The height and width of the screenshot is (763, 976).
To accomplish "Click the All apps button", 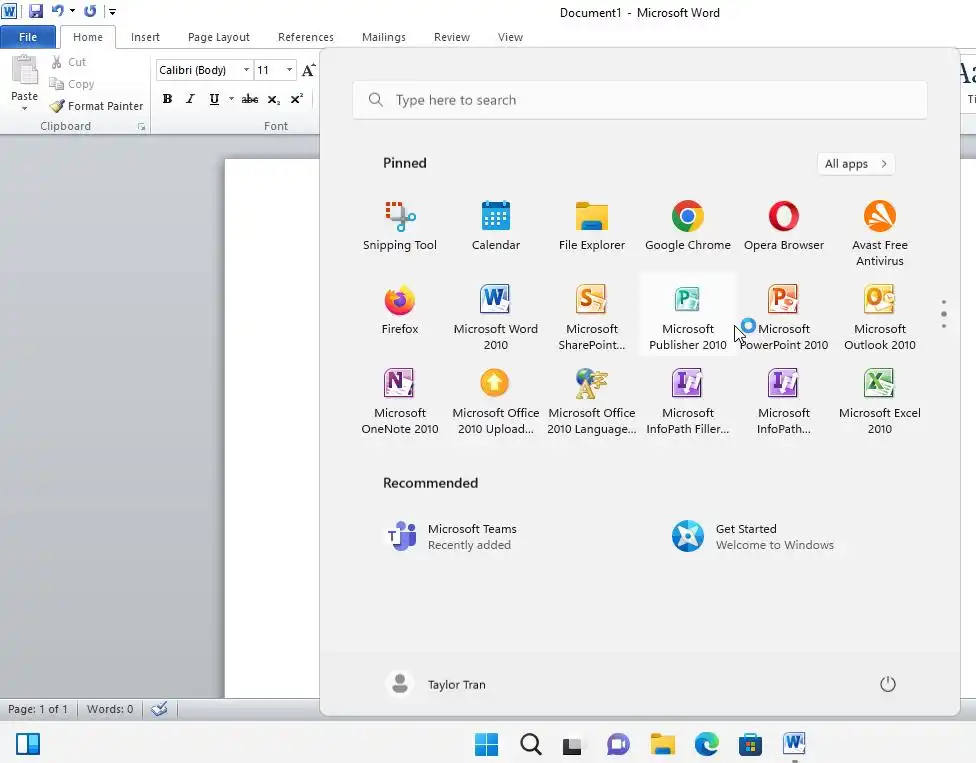I will pos(855,164).
